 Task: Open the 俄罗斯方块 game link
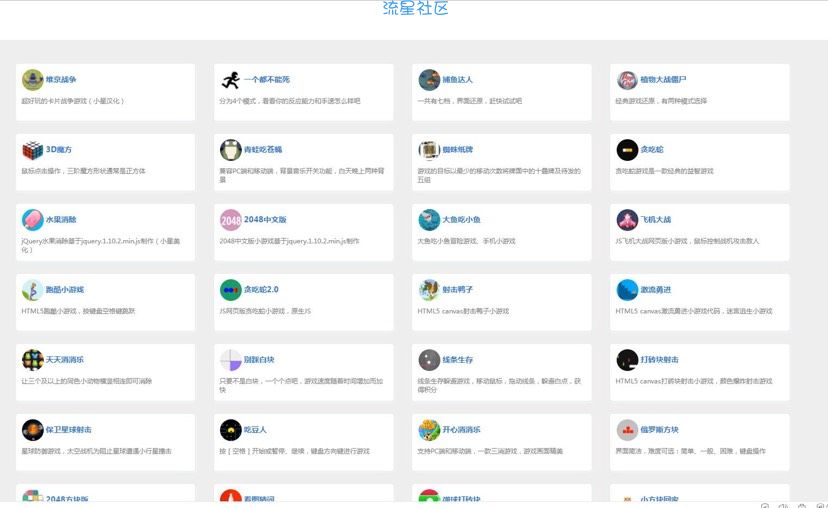click(x=660, y=430)
